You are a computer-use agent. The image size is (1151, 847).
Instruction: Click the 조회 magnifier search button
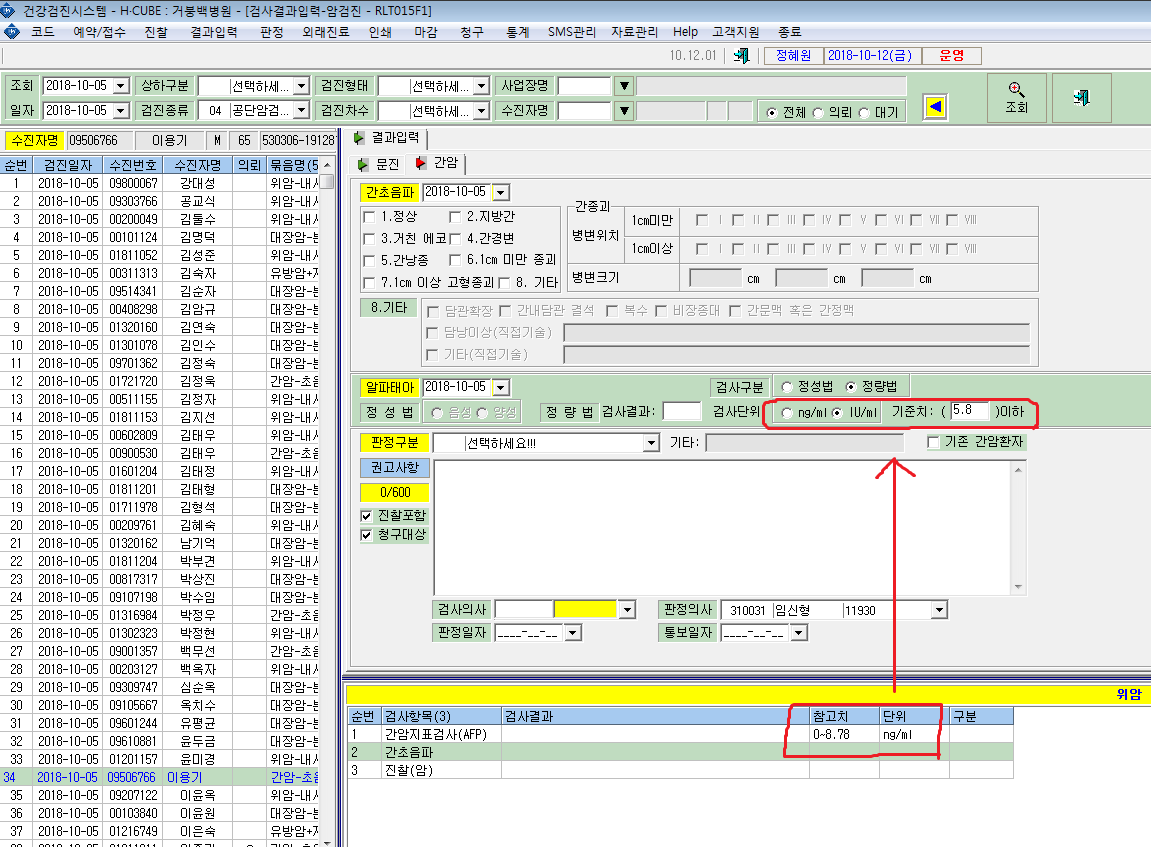tap(1016, 98)
